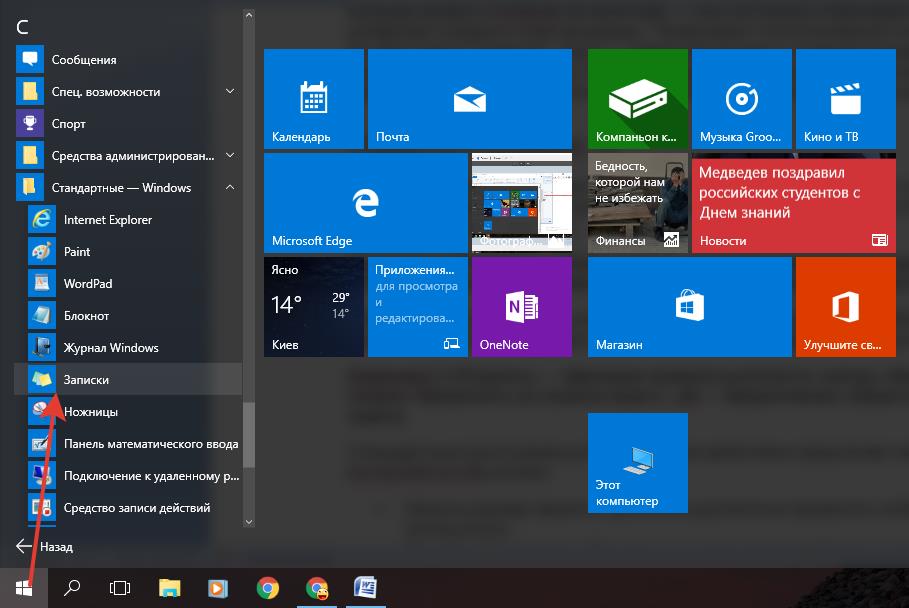Open Word from the taskbar
The height and width of the screenshot is (608, 909).
pyautogui.click(x=365, y=588)
